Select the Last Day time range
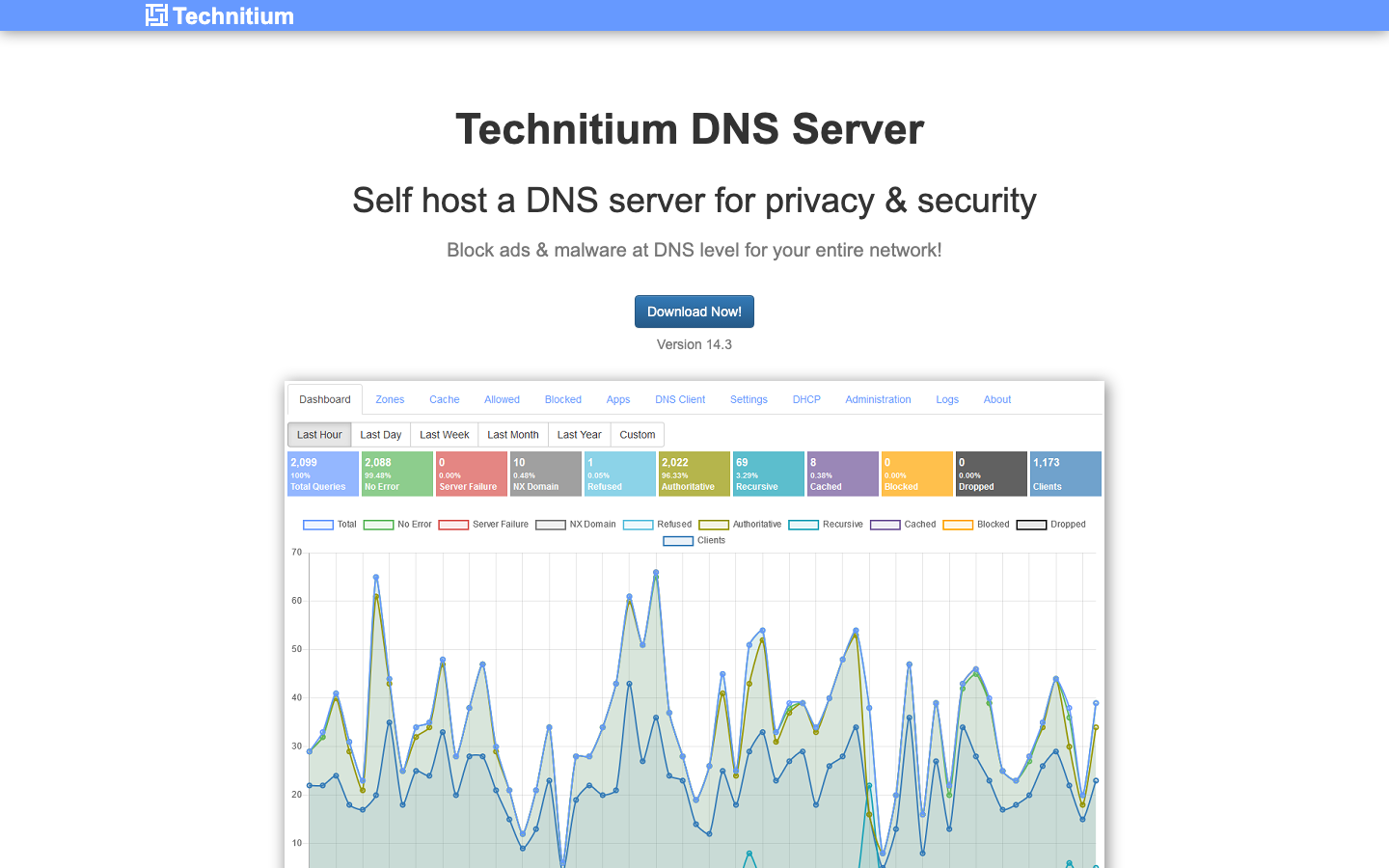This screenshot has width=1389, height=868. [x=381, y=435]
